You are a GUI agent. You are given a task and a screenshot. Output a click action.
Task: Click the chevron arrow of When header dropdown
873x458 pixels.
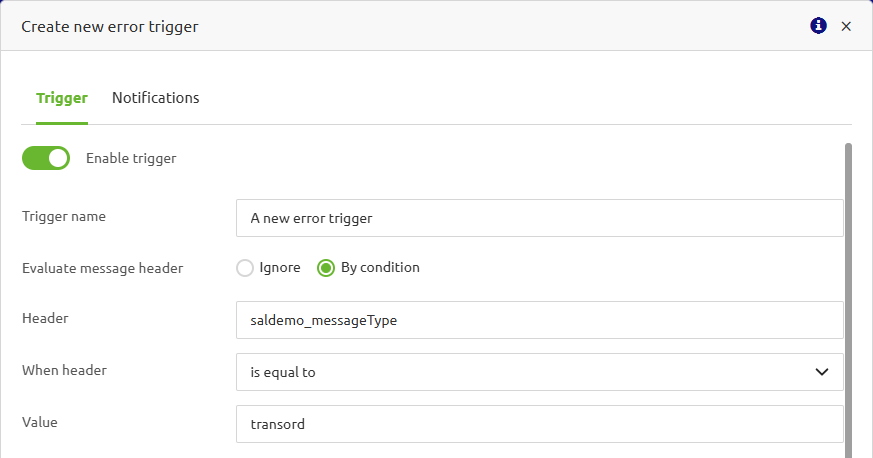(822, 372)
